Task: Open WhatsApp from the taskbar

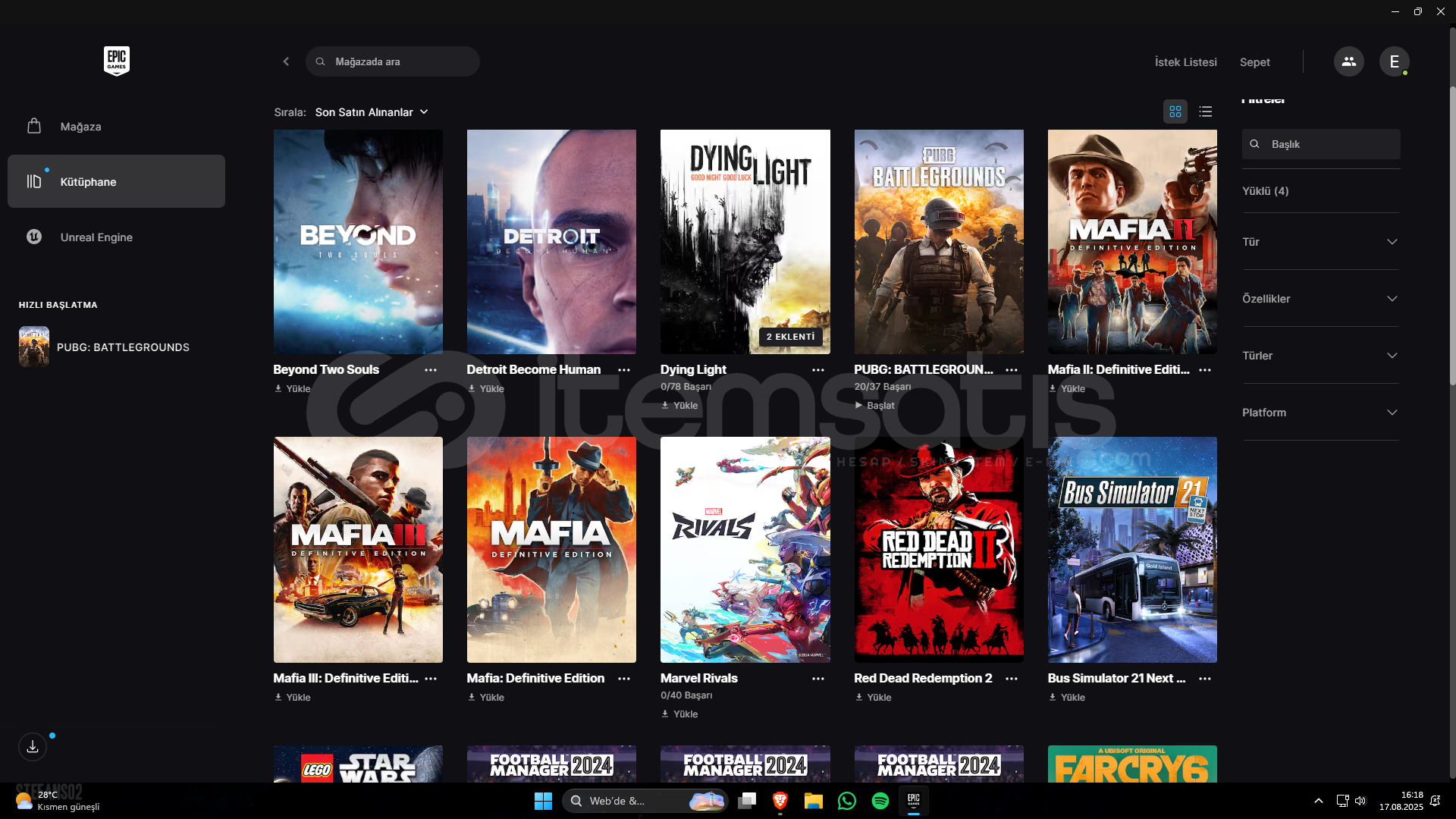Action: tap(846, 801)
